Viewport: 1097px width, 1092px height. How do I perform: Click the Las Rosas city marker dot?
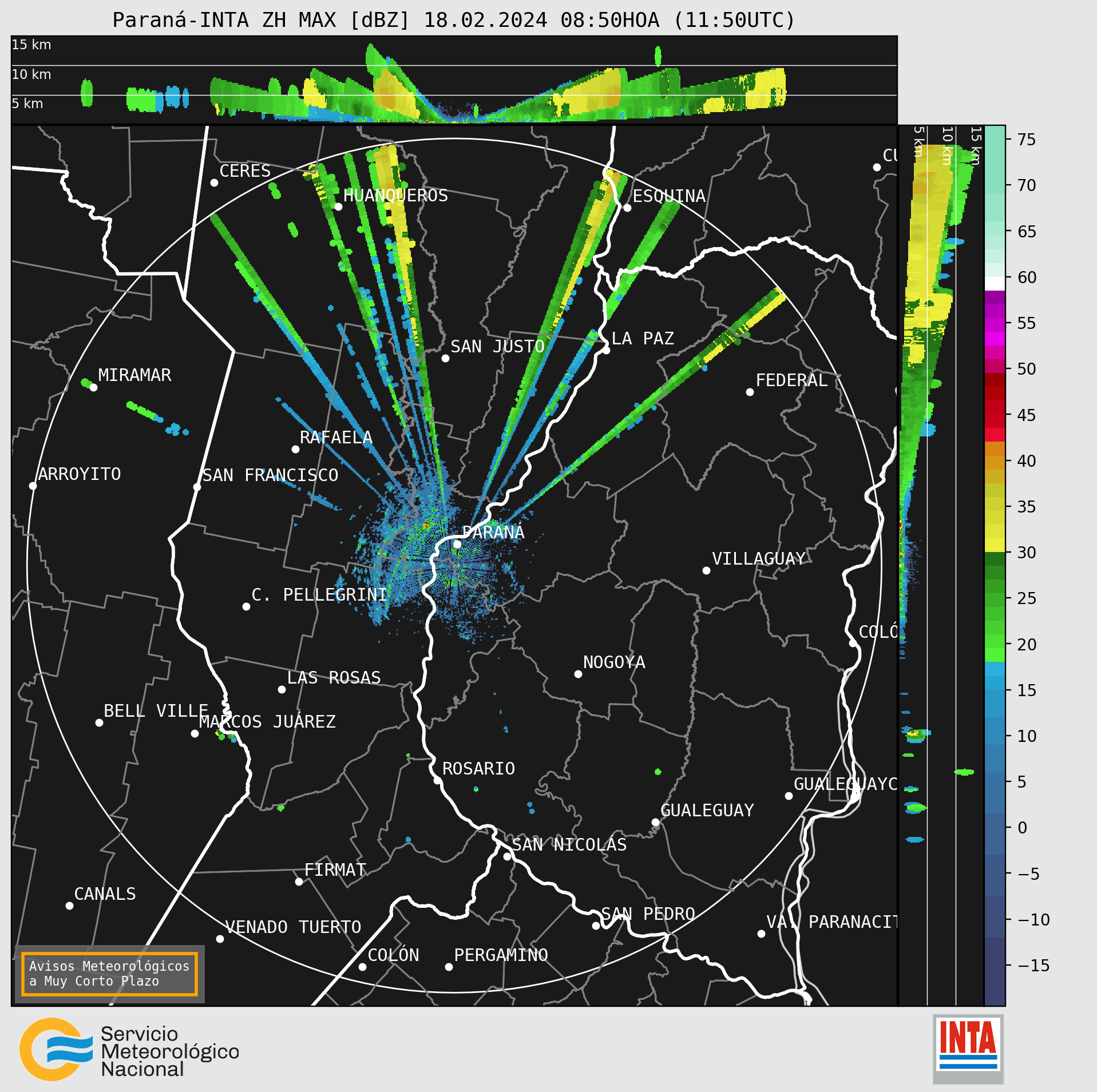pyautogui.click(x=282, y=689)
